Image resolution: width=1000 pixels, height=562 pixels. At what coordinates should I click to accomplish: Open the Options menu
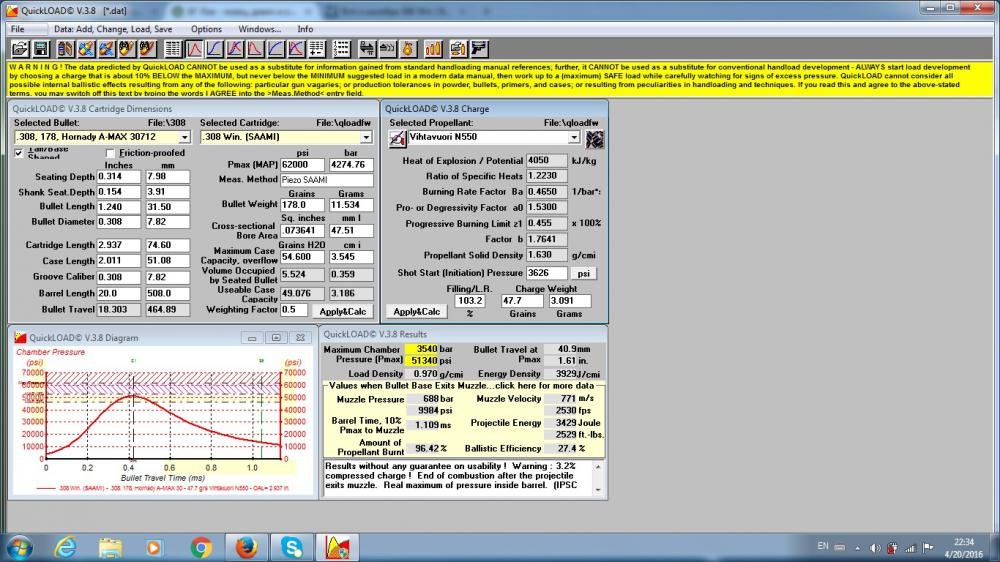[x=206, y=29]
